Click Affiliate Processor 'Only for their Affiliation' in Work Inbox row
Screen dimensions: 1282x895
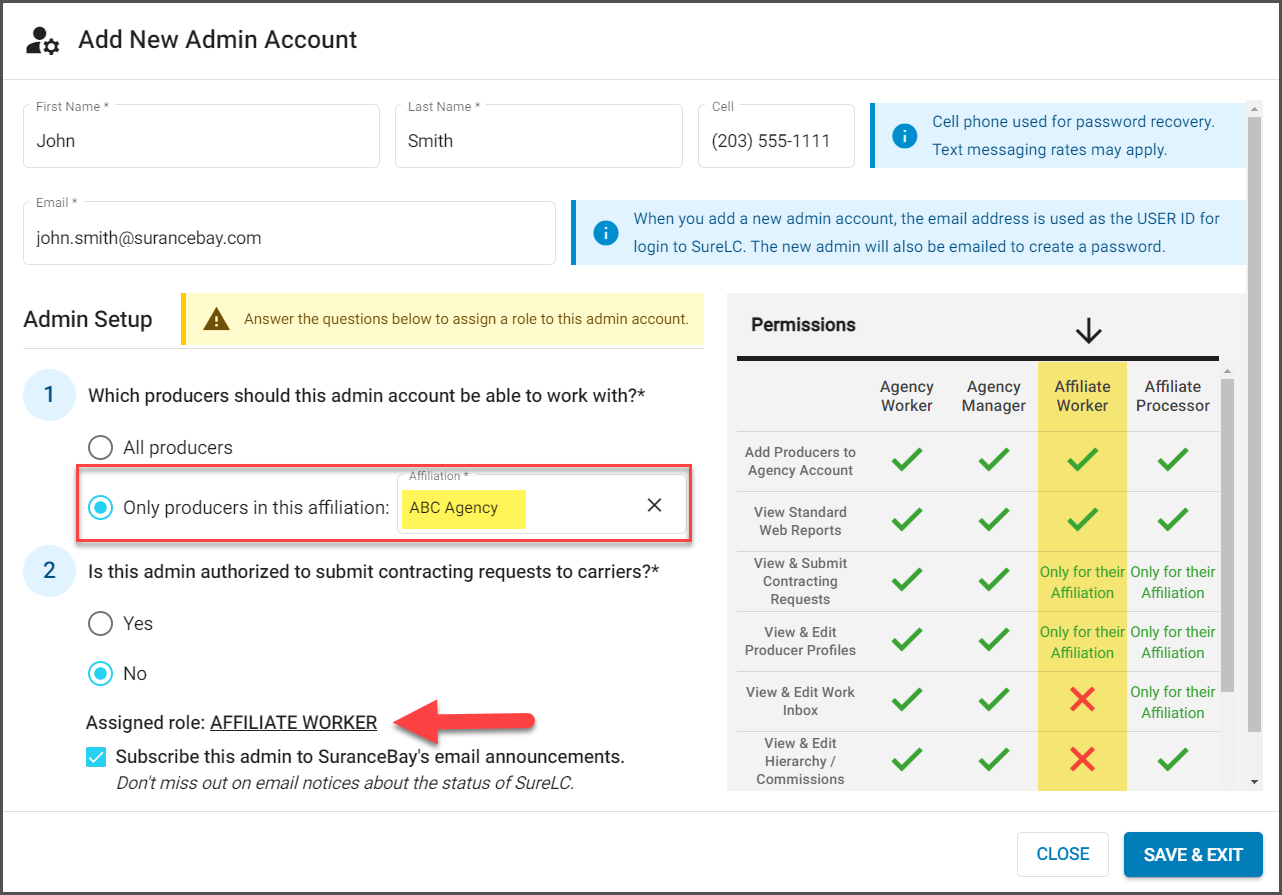pos(1172,702)
